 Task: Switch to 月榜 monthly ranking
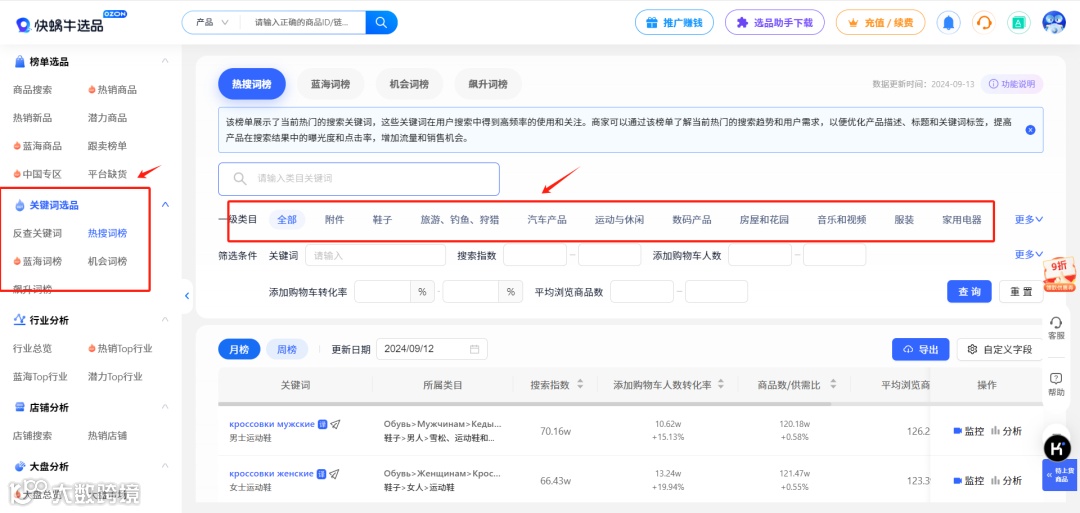pyautogui.click(x=239, y=349)
